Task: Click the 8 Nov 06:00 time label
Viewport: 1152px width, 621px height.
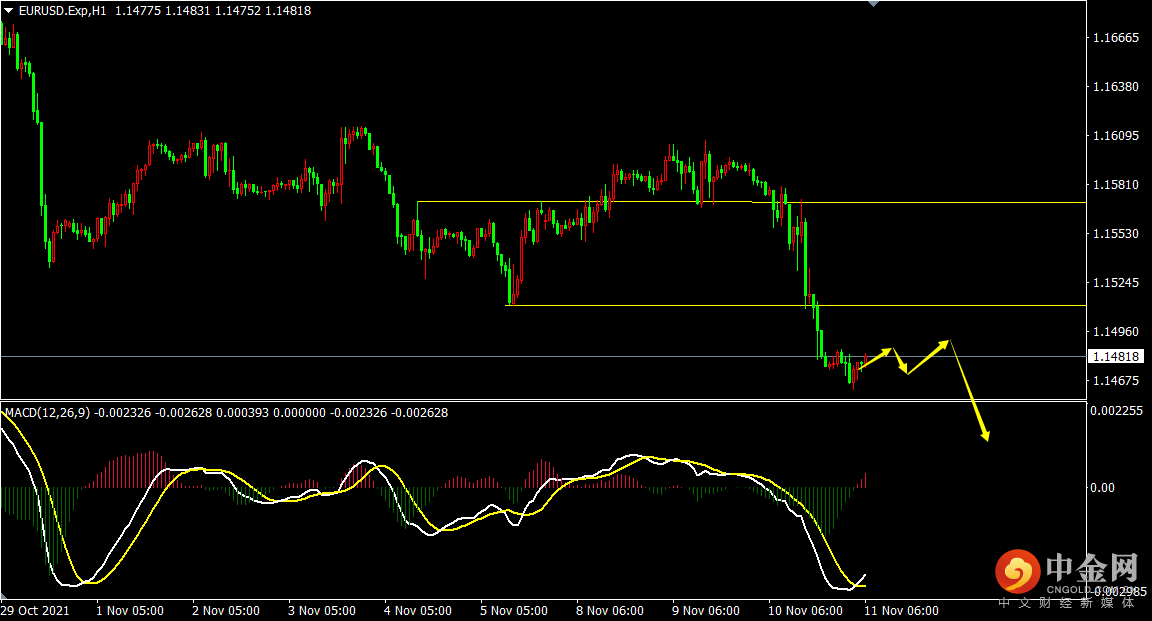Action: click(610, 611)
